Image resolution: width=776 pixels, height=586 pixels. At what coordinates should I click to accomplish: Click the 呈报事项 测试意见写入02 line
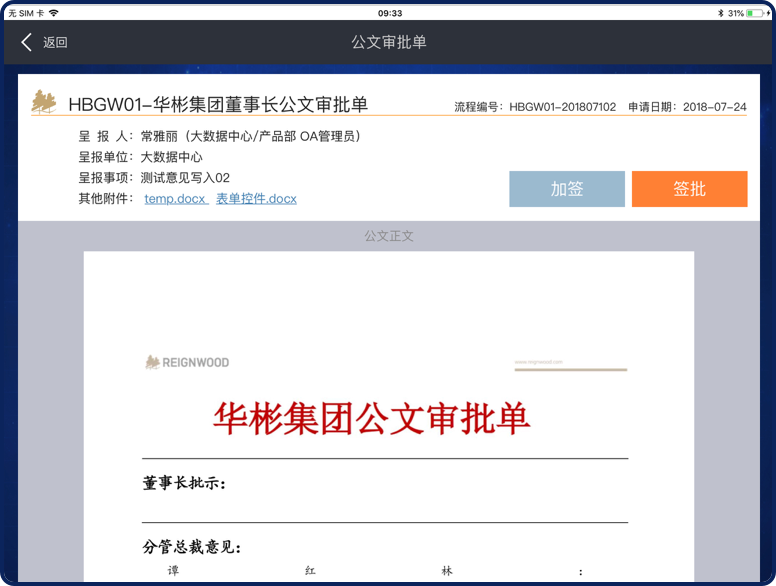(x=154, y=178)
